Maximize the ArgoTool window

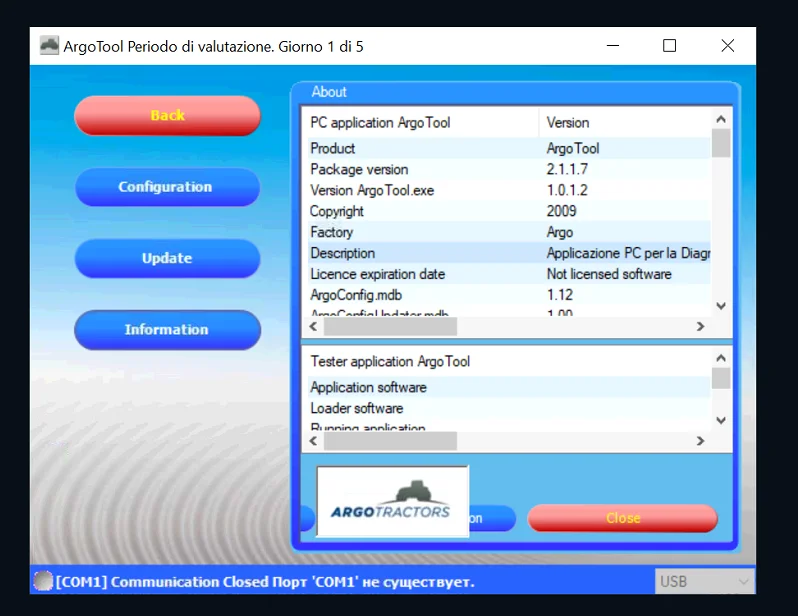pos(669,46)
